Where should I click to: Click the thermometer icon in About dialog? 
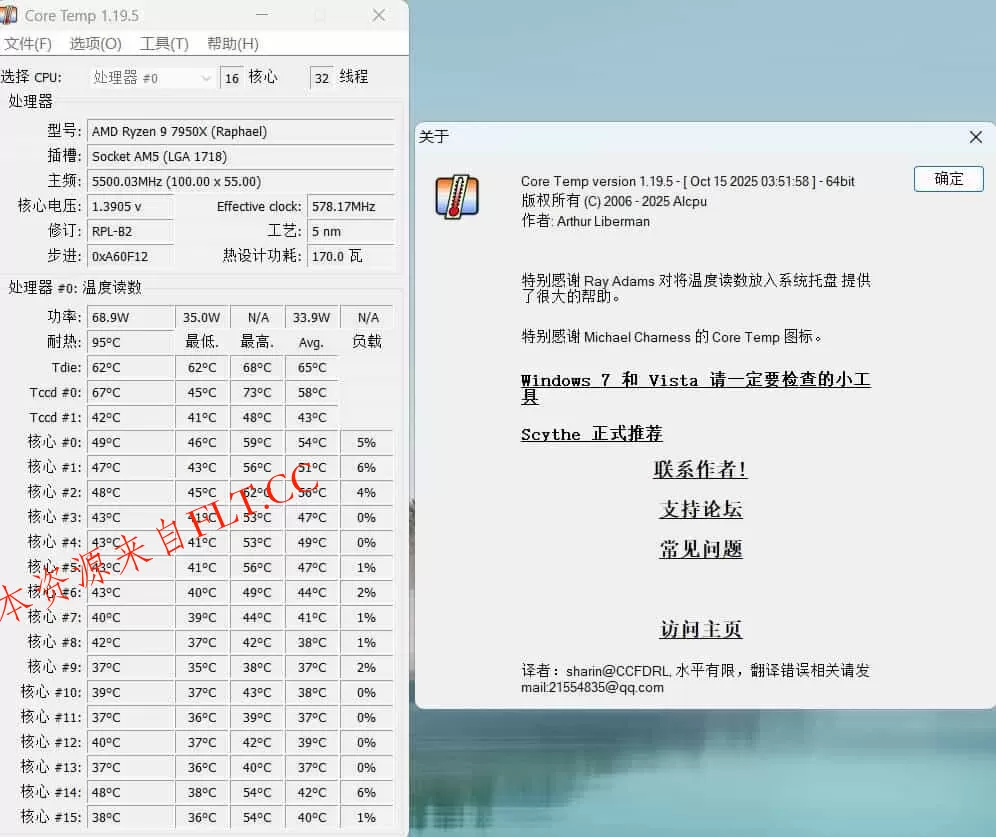pos(457,197)
